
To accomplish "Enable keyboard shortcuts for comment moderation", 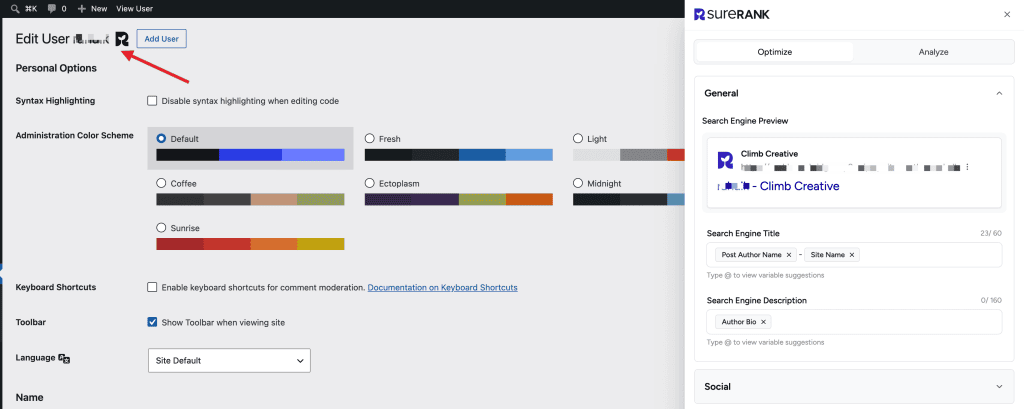I will click(x=152, y=287).
